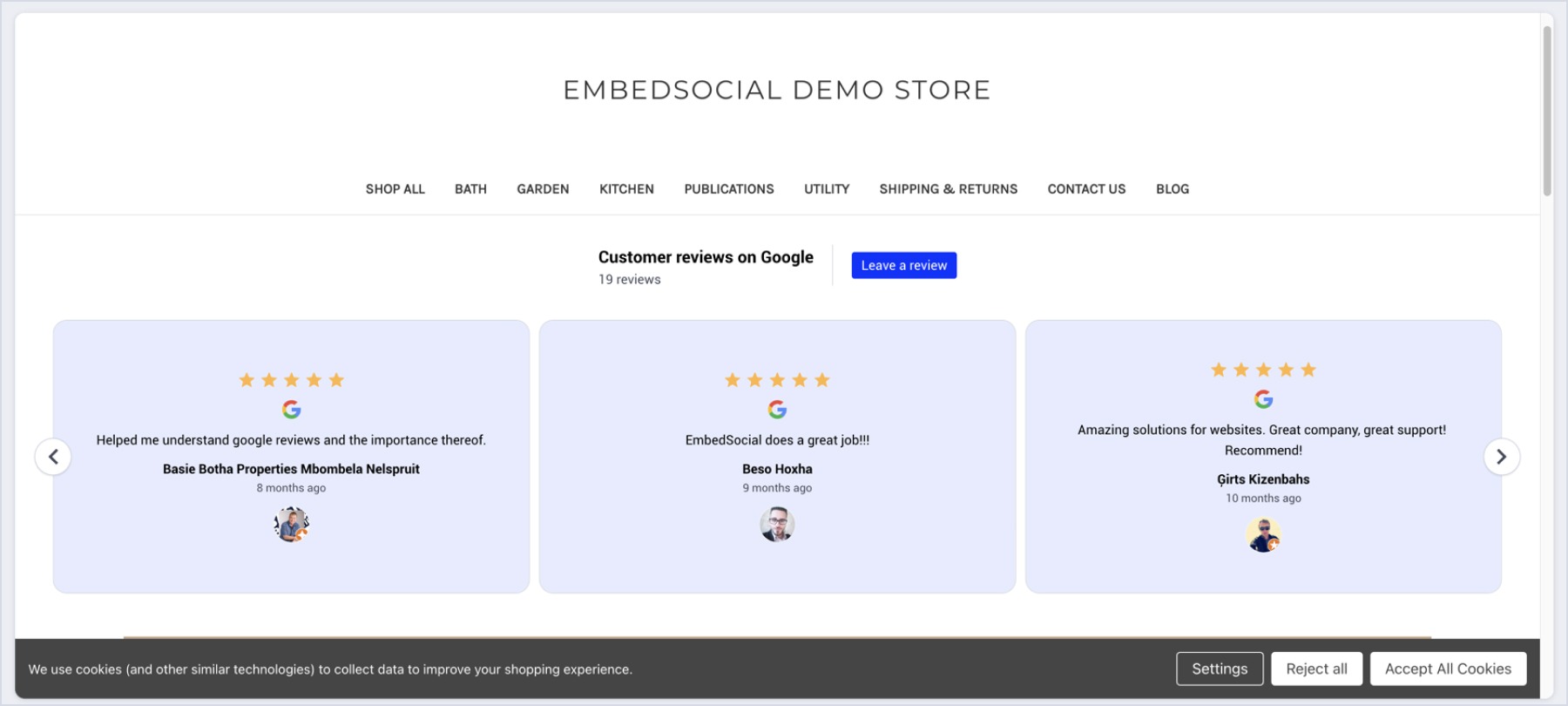Click star rating on Ģirts Kizenbahs review
The width and height of the screenshot is (1568, 706).
coord(1263,370)
